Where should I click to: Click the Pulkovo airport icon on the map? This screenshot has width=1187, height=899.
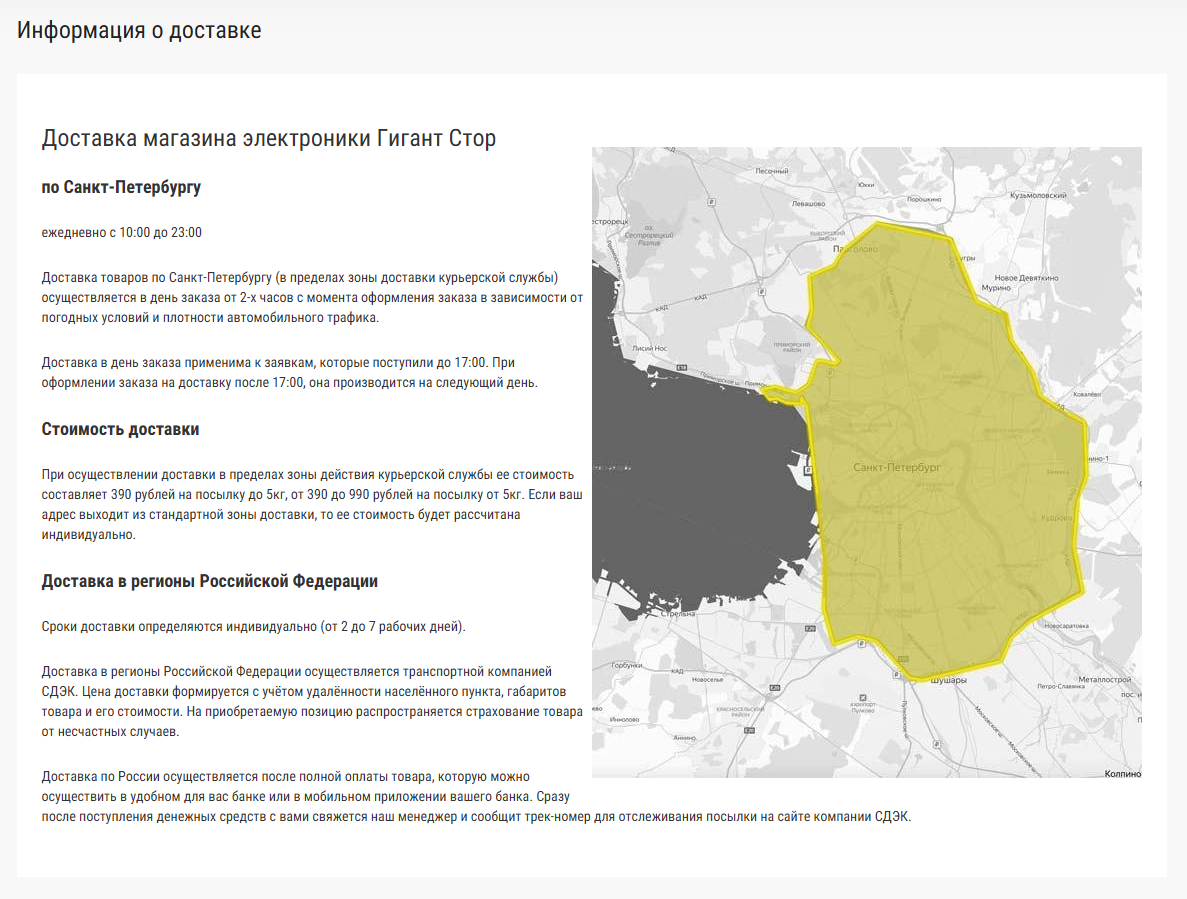click(862, 698)
